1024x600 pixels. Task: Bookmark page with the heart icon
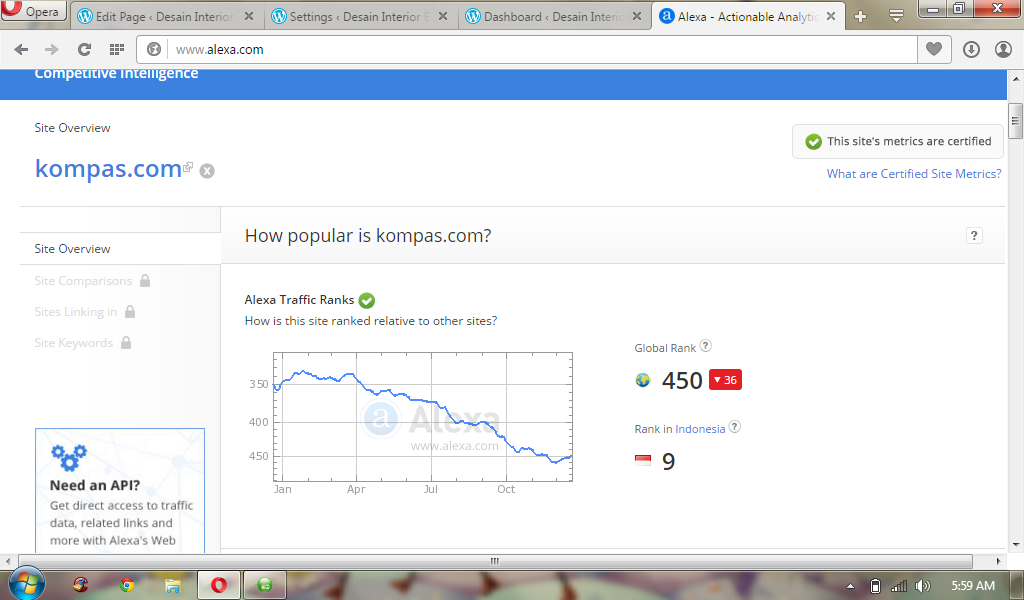pos(934,49)
